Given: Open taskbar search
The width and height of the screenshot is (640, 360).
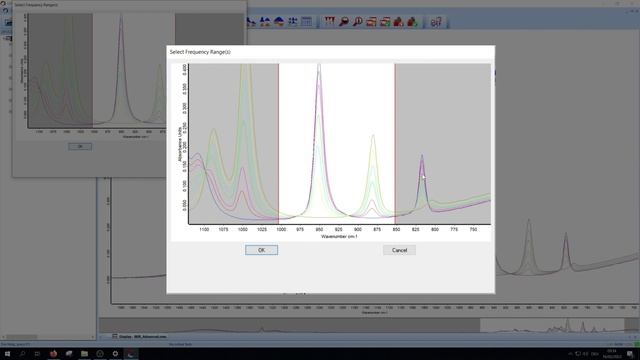Looking at the screenshot, I should (x=22, y=353).
